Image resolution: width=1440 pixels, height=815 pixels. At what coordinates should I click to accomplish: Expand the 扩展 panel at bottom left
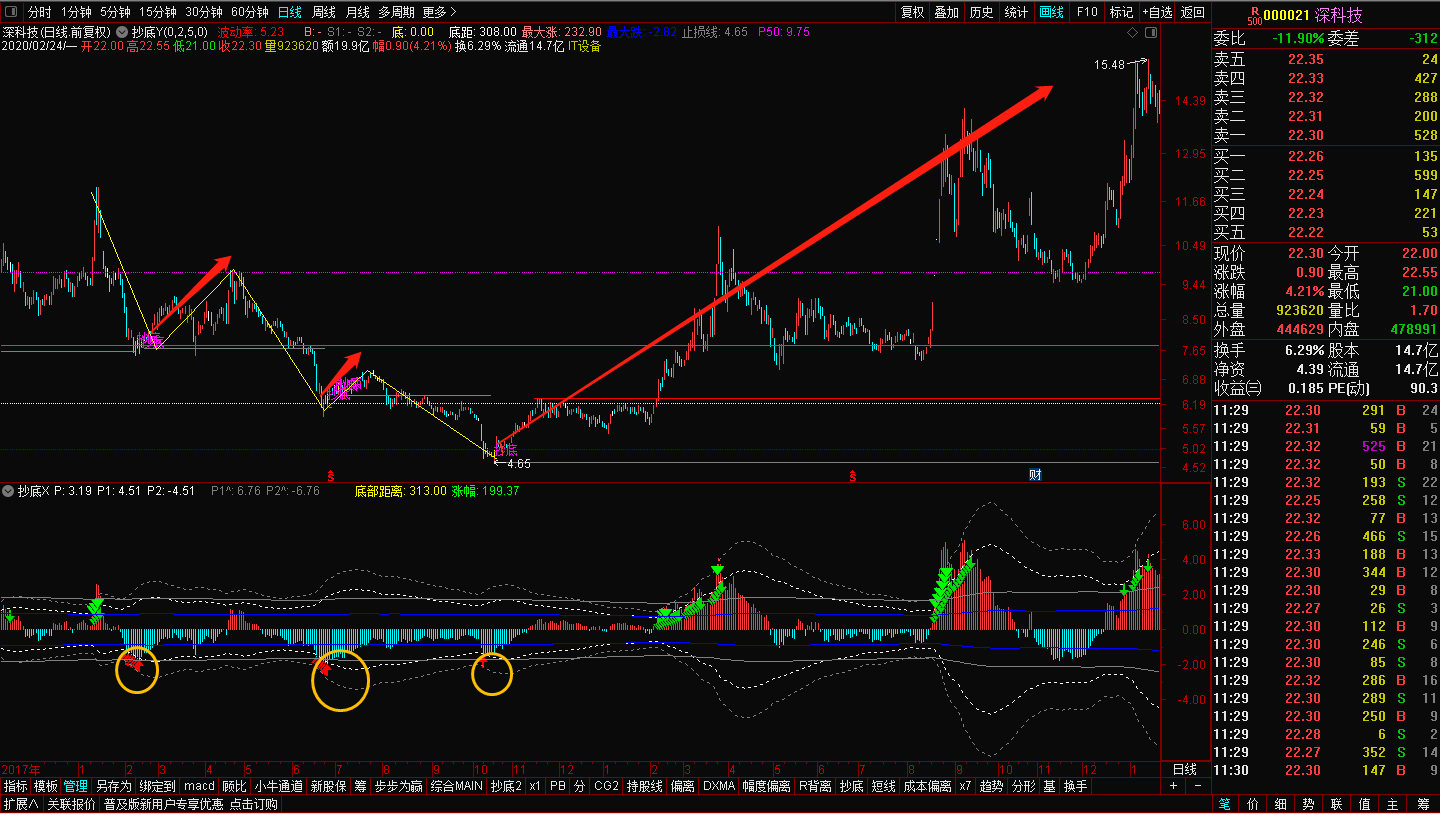tap(20, 804)
